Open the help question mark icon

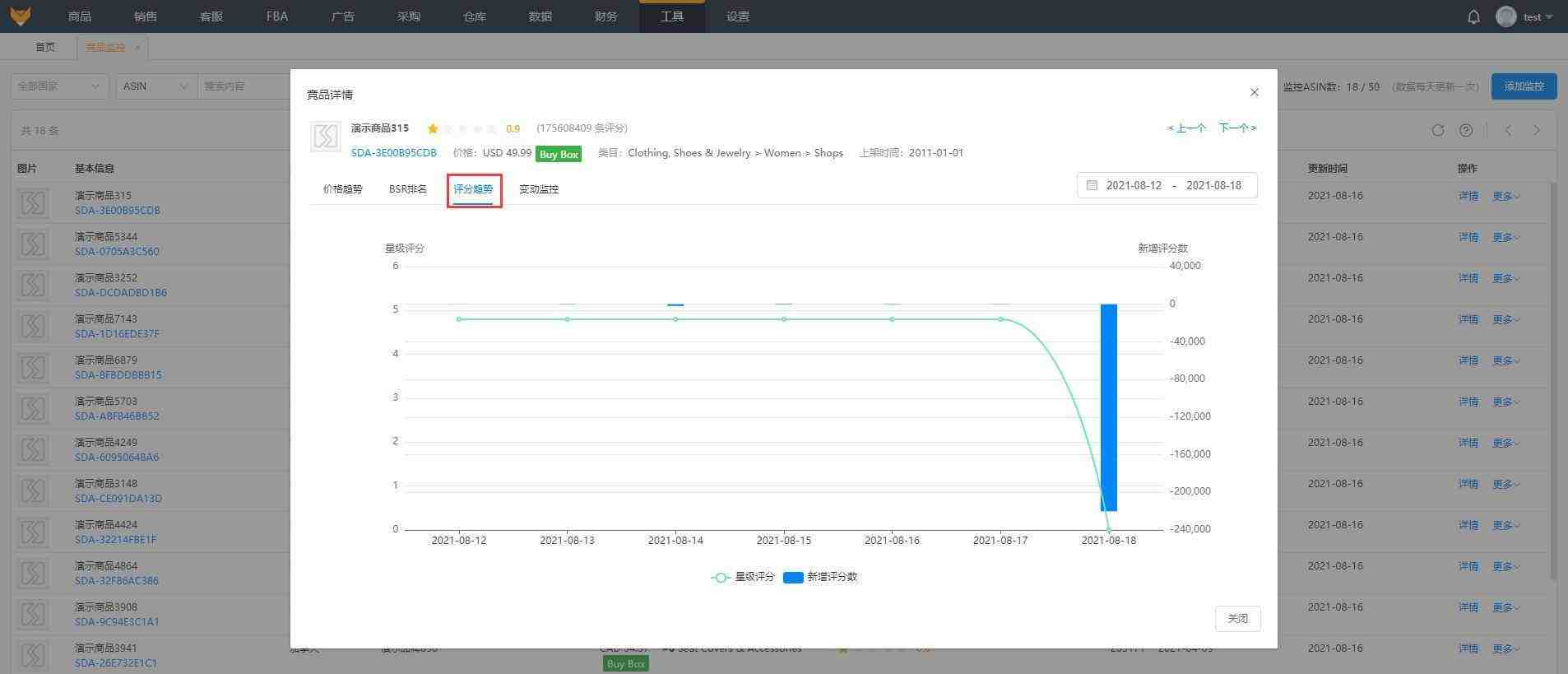tap(1466, 130)
